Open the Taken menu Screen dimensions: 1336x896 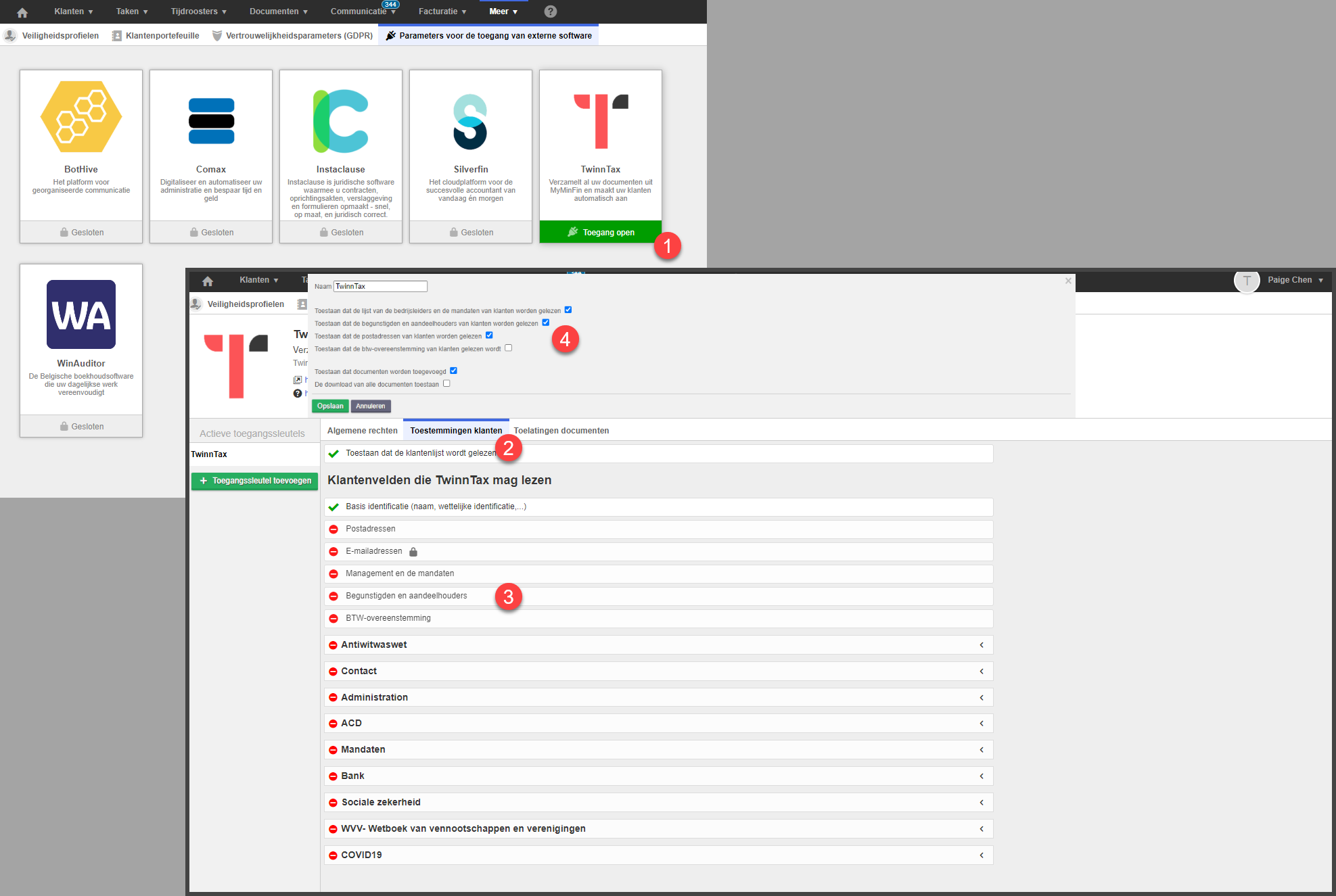[132, 11]
